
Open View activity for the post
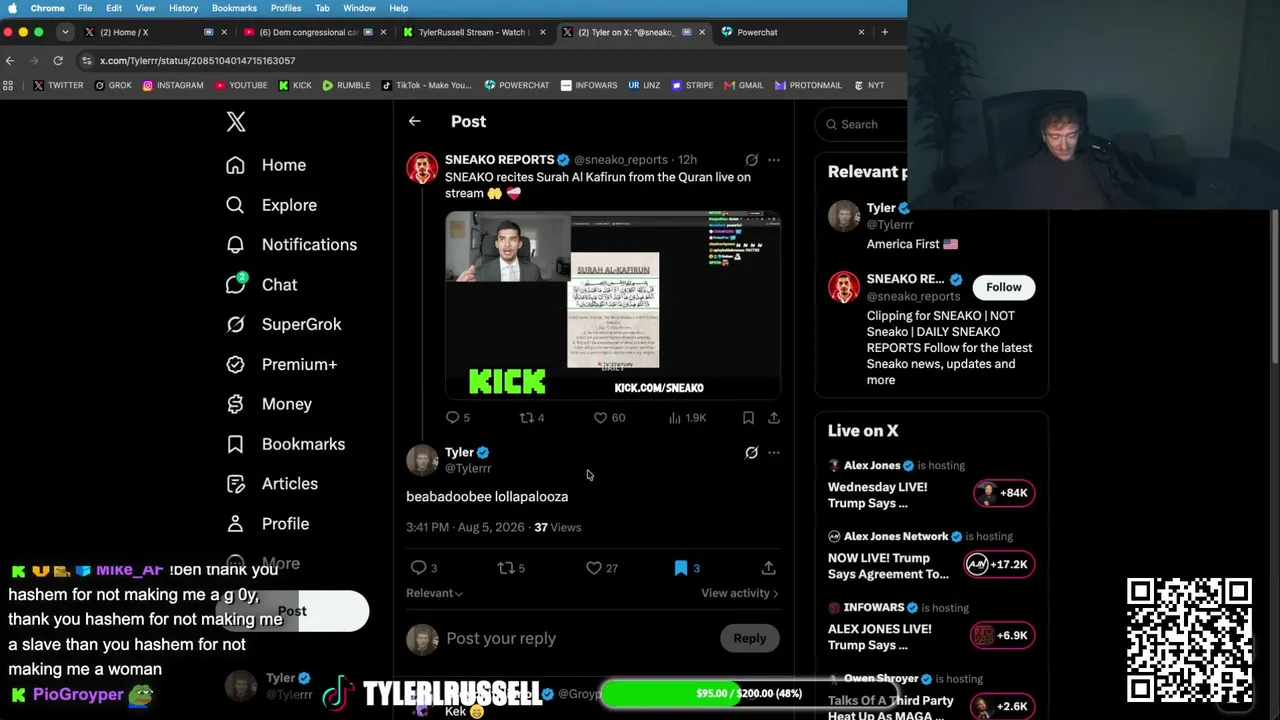739,593
